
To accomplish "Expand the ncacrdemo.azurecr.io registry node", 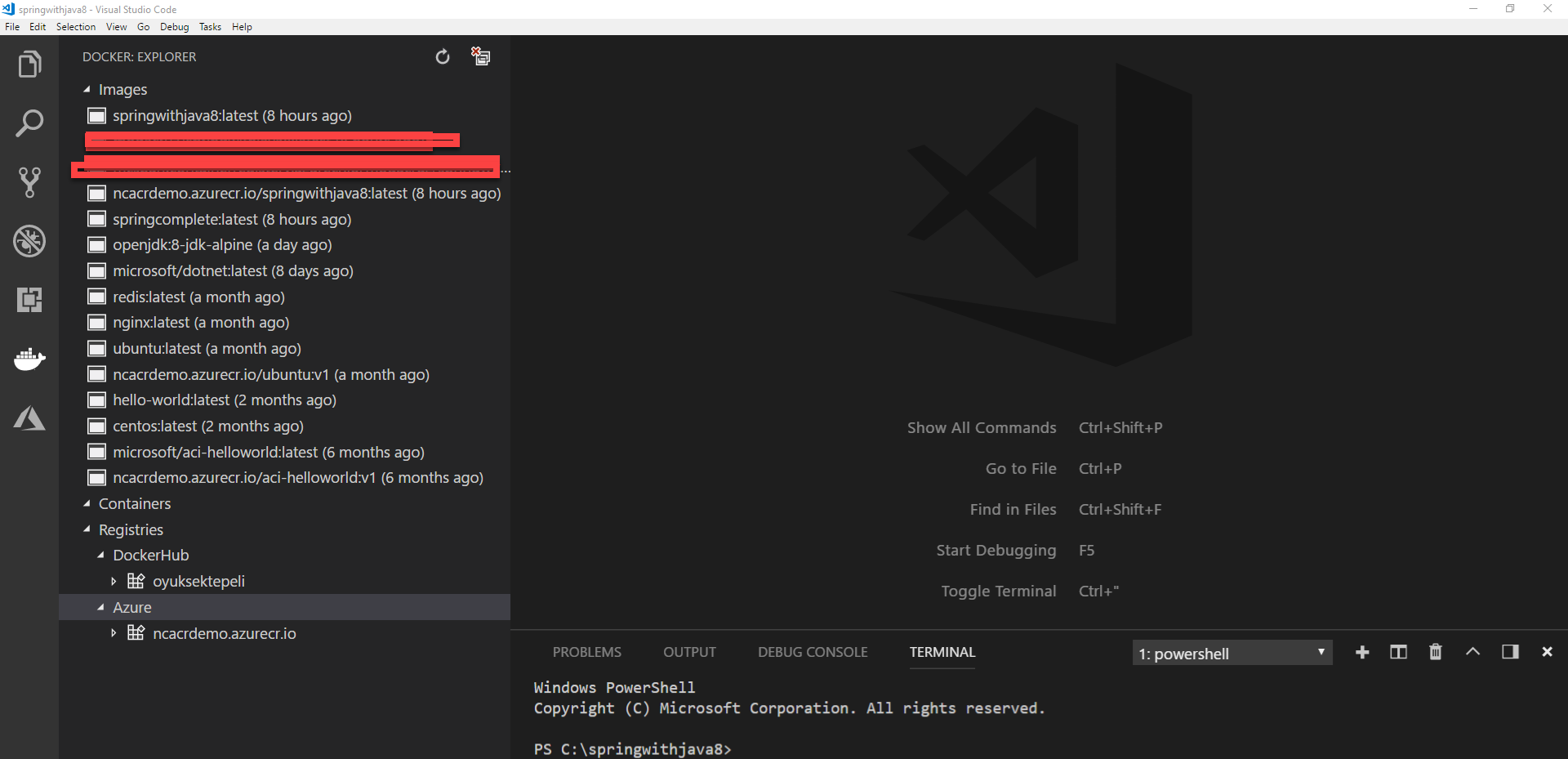I will (x=114, y=632).
